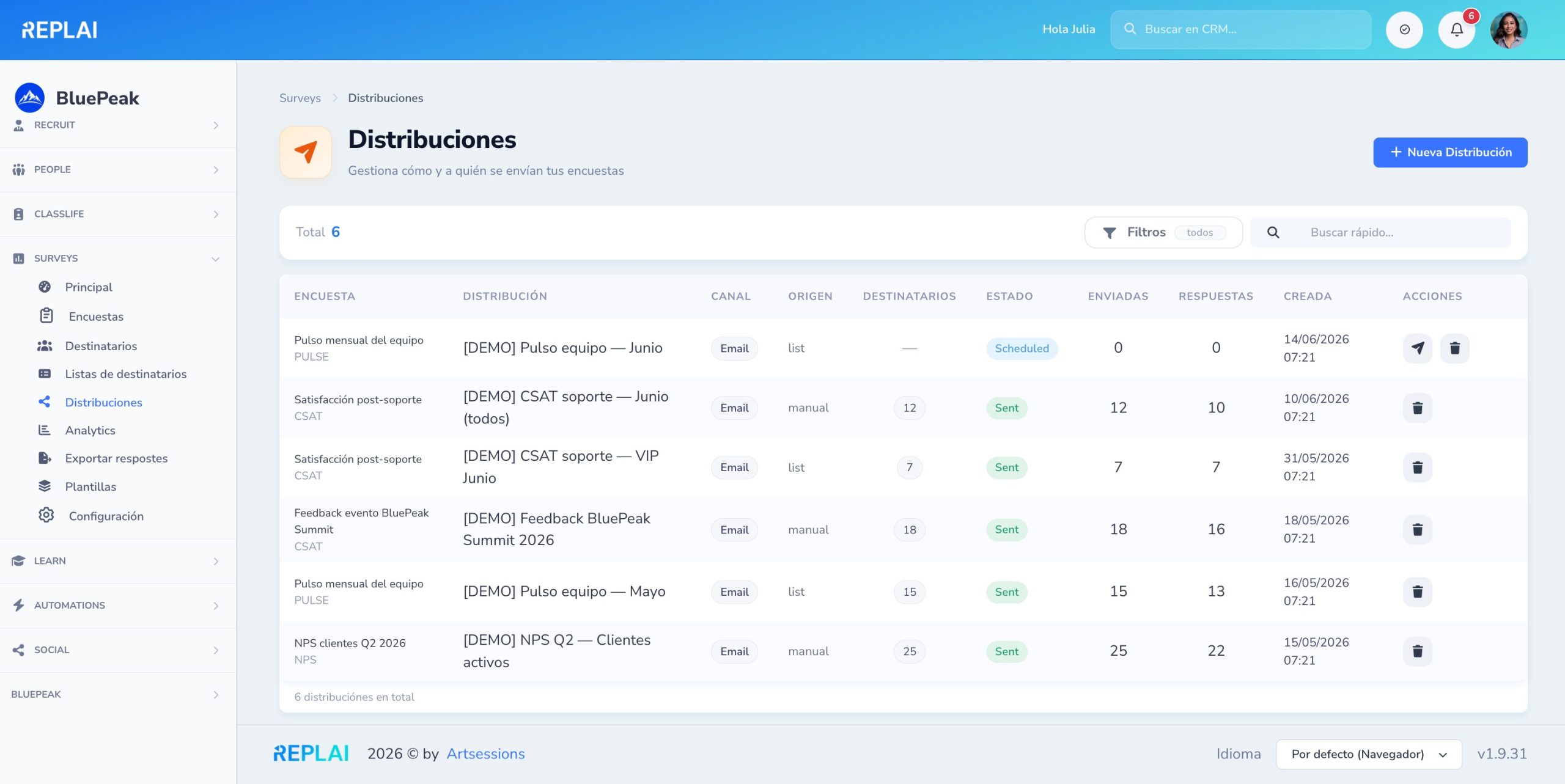Click the Nueva Distribución button
The image size is (1565, 784).
pos(1450,152)
